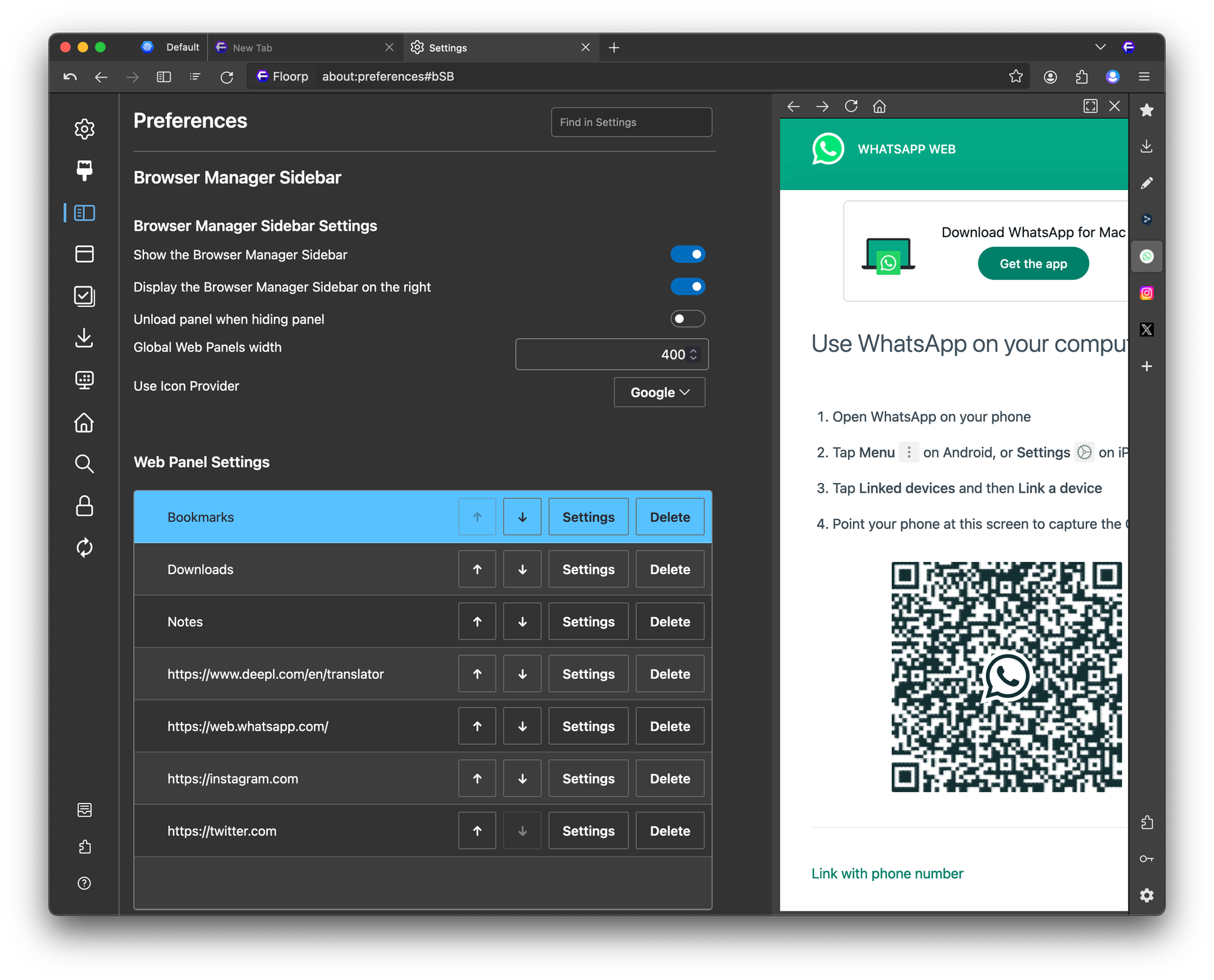The image size is (1214, 980).
Task: Open the Use Icon Provider Google dropdown
Action: (659, 393)
